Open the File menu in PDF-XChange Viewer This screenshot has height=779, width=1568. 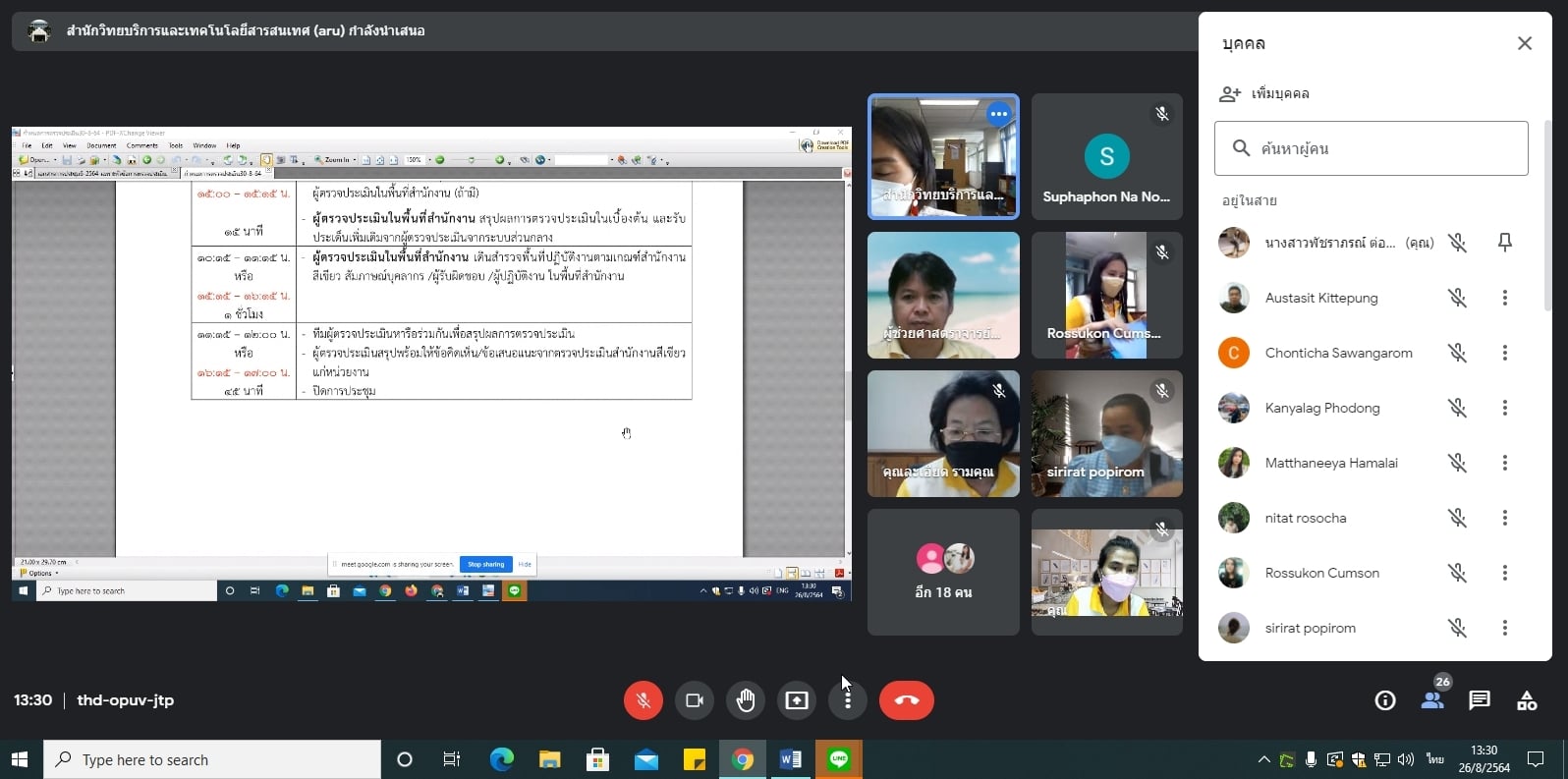[x=27, y=145]
